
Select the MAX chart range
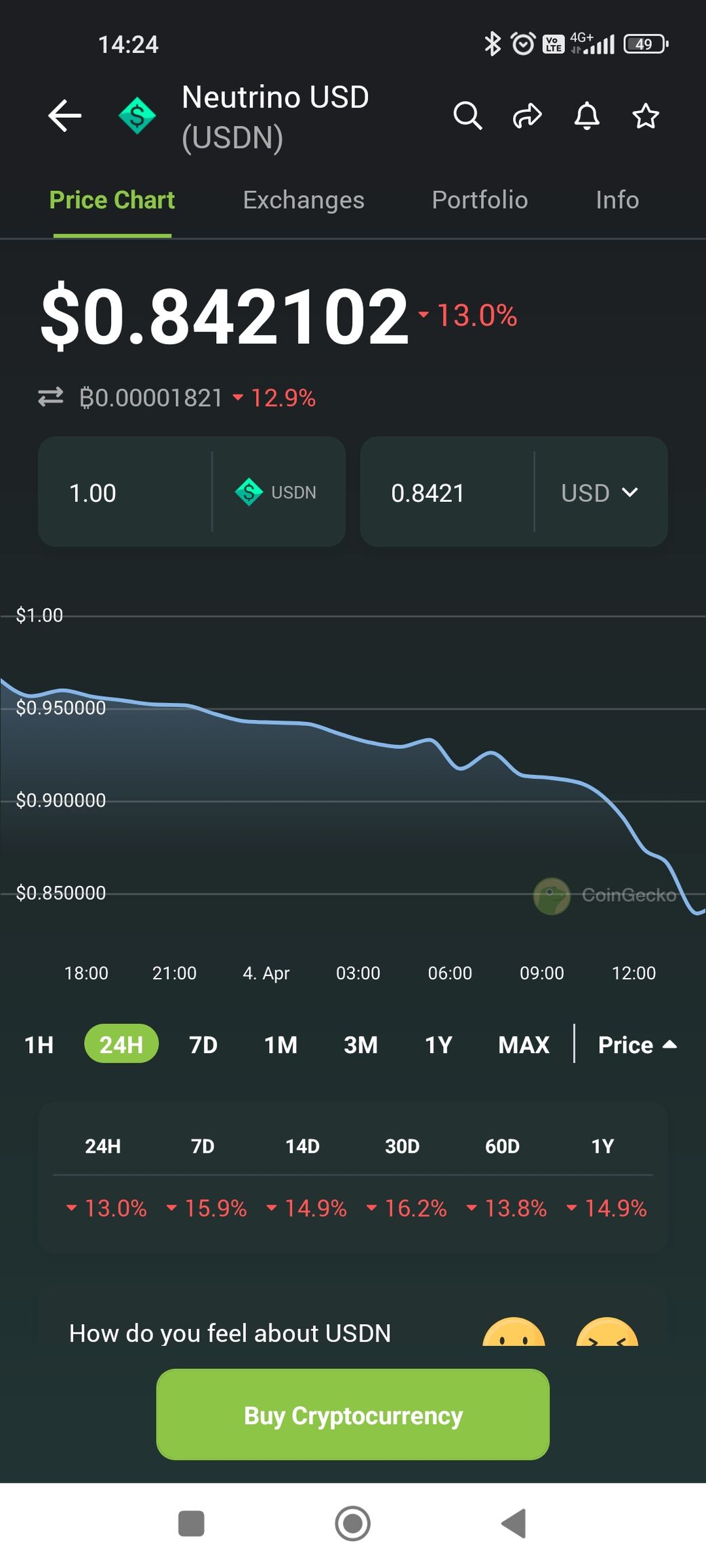click(524, 1044)
